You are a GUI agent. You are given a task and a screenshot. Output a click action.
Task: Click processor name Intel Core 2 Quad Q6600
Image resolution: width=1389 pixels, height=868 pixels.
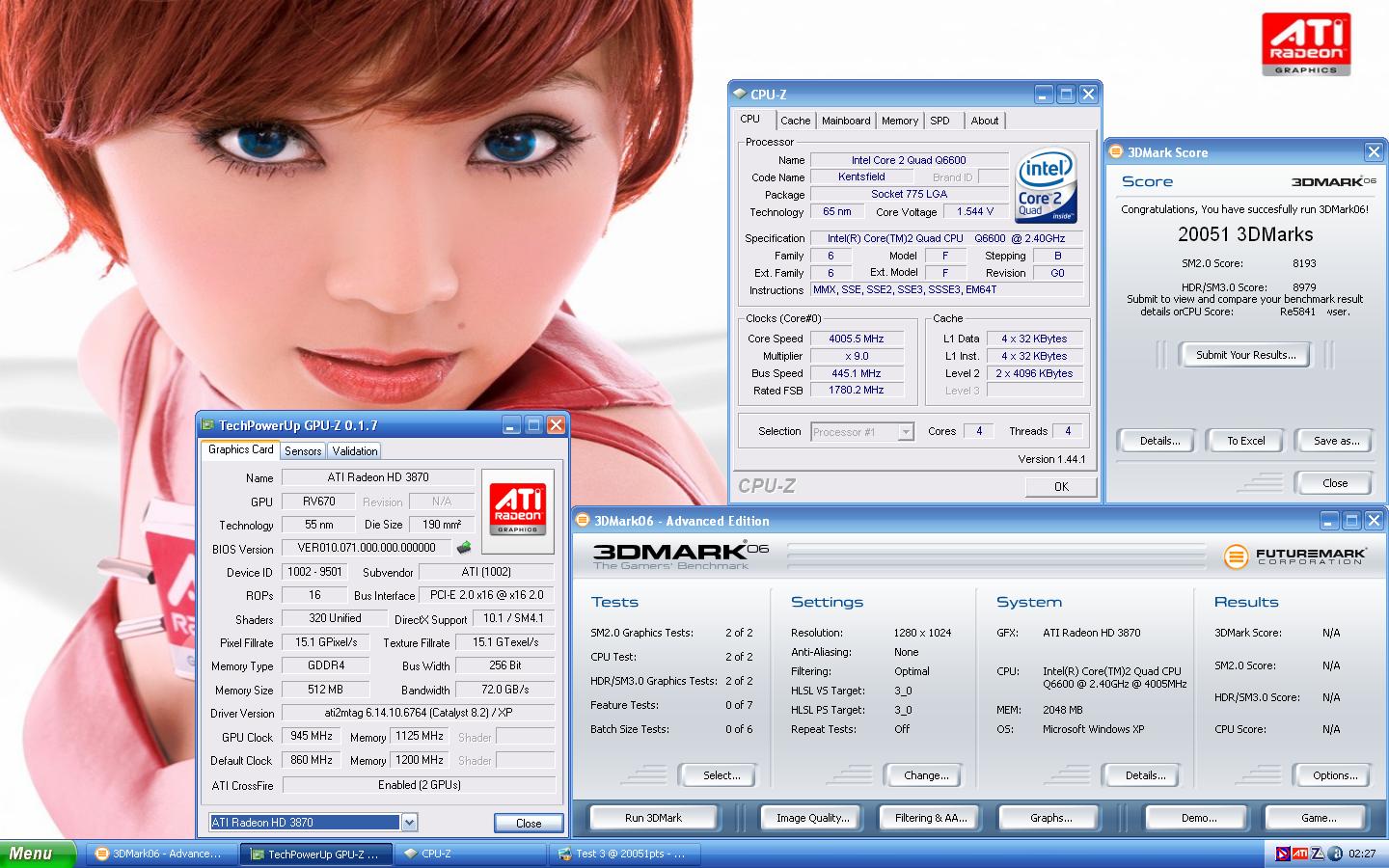click(909, 160)
